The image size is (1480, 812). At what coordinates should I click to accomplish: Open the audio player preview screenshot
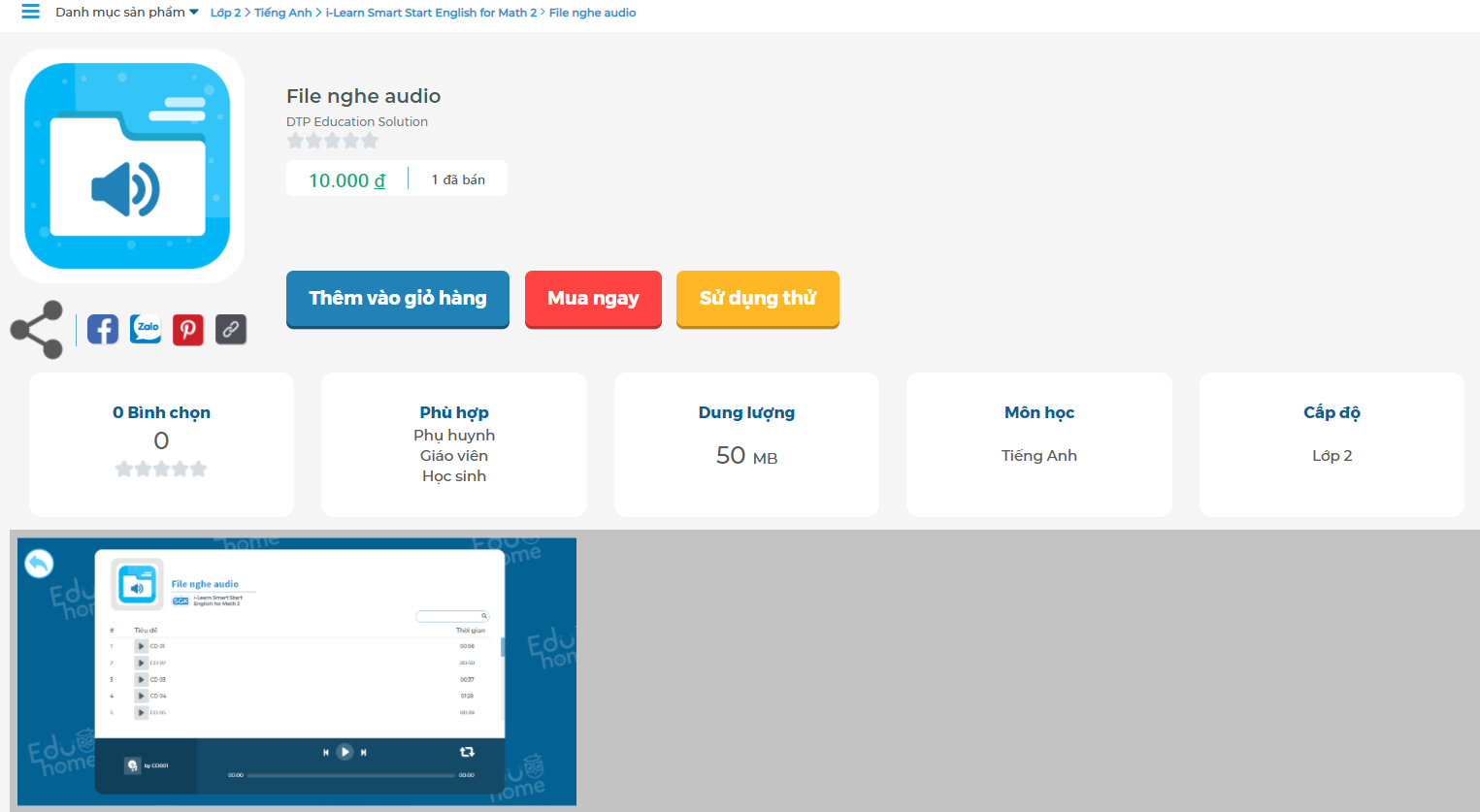[x=297, y=671]
